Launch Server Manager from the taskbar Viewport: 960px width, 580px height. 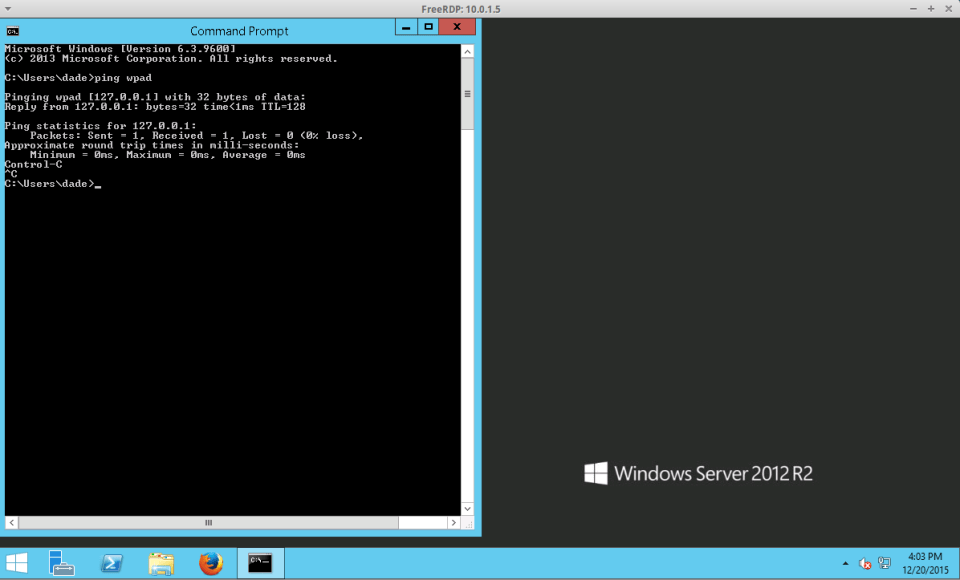tap(62, 562)
